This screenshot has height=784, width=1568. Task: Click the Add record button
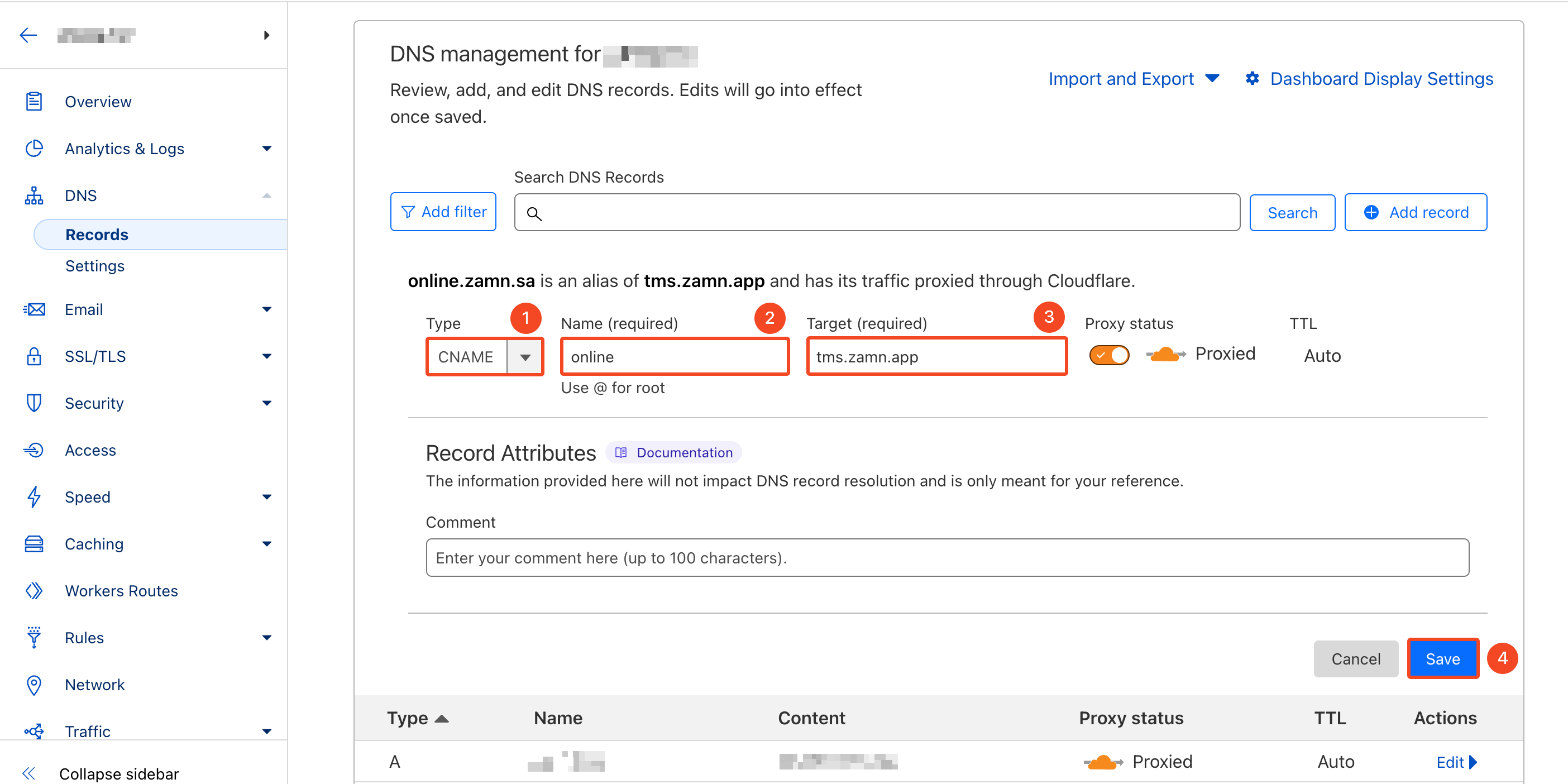click(1415, 212)
